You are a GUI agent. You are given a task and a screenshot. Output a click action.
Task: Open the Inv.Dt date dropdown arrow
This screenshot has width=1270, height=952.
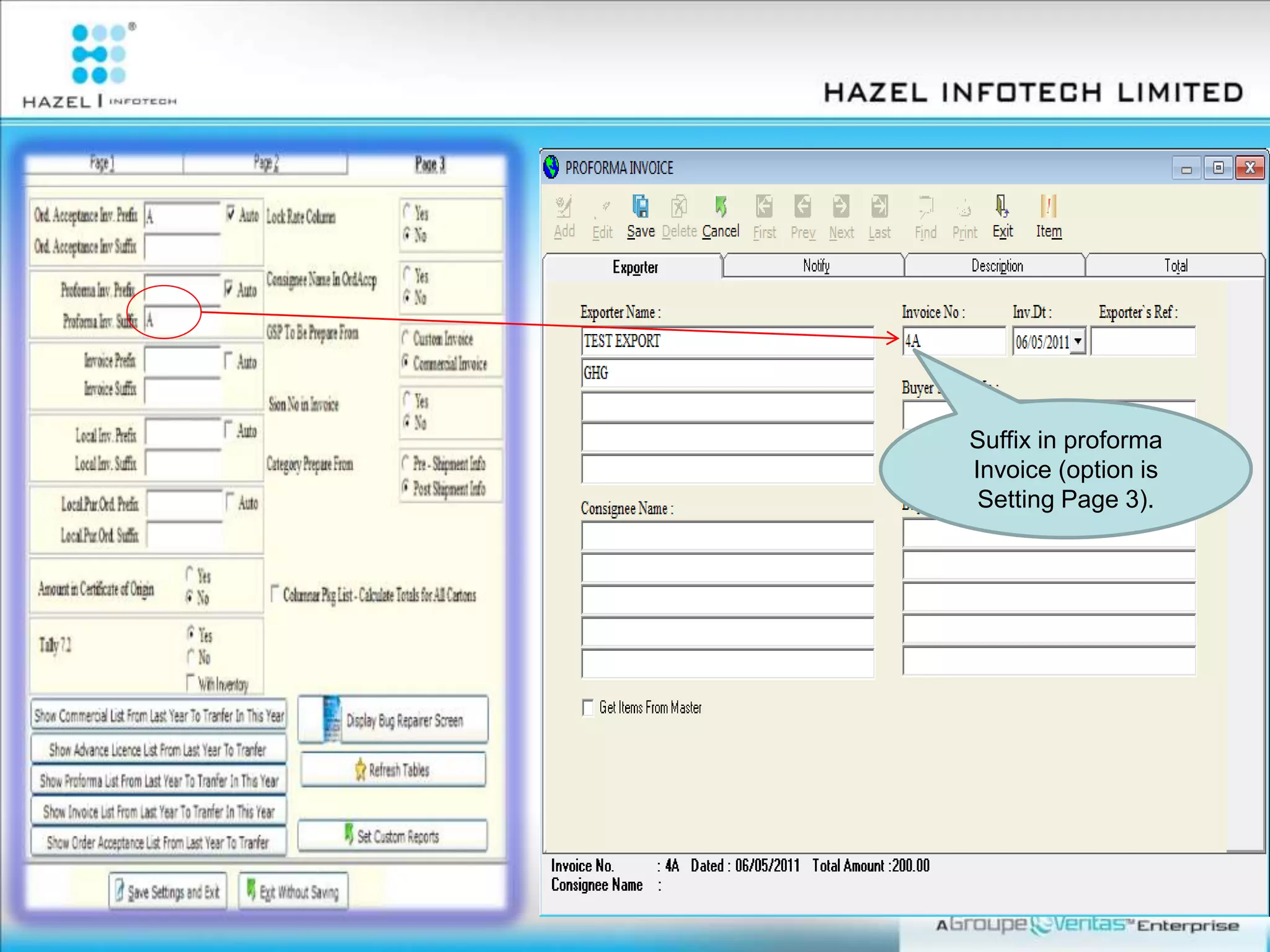pos(1078,341)
